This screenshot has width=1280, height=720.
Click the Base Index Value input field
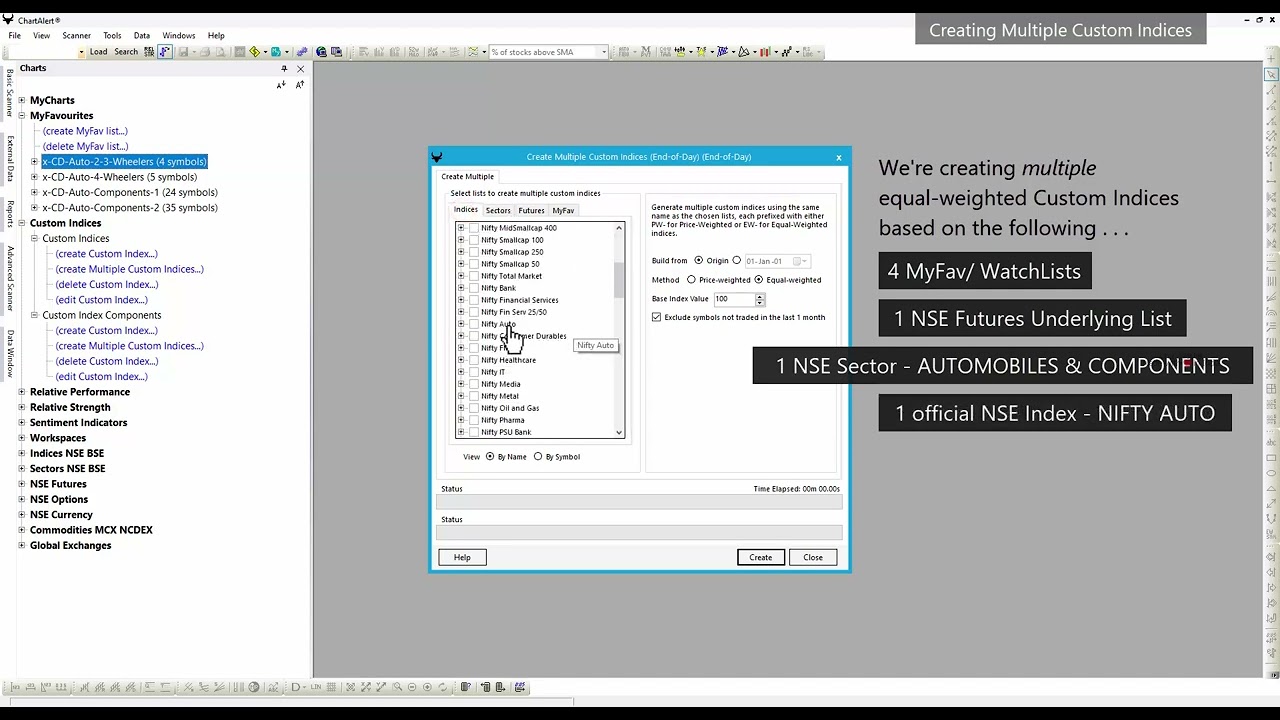[733, 299]
